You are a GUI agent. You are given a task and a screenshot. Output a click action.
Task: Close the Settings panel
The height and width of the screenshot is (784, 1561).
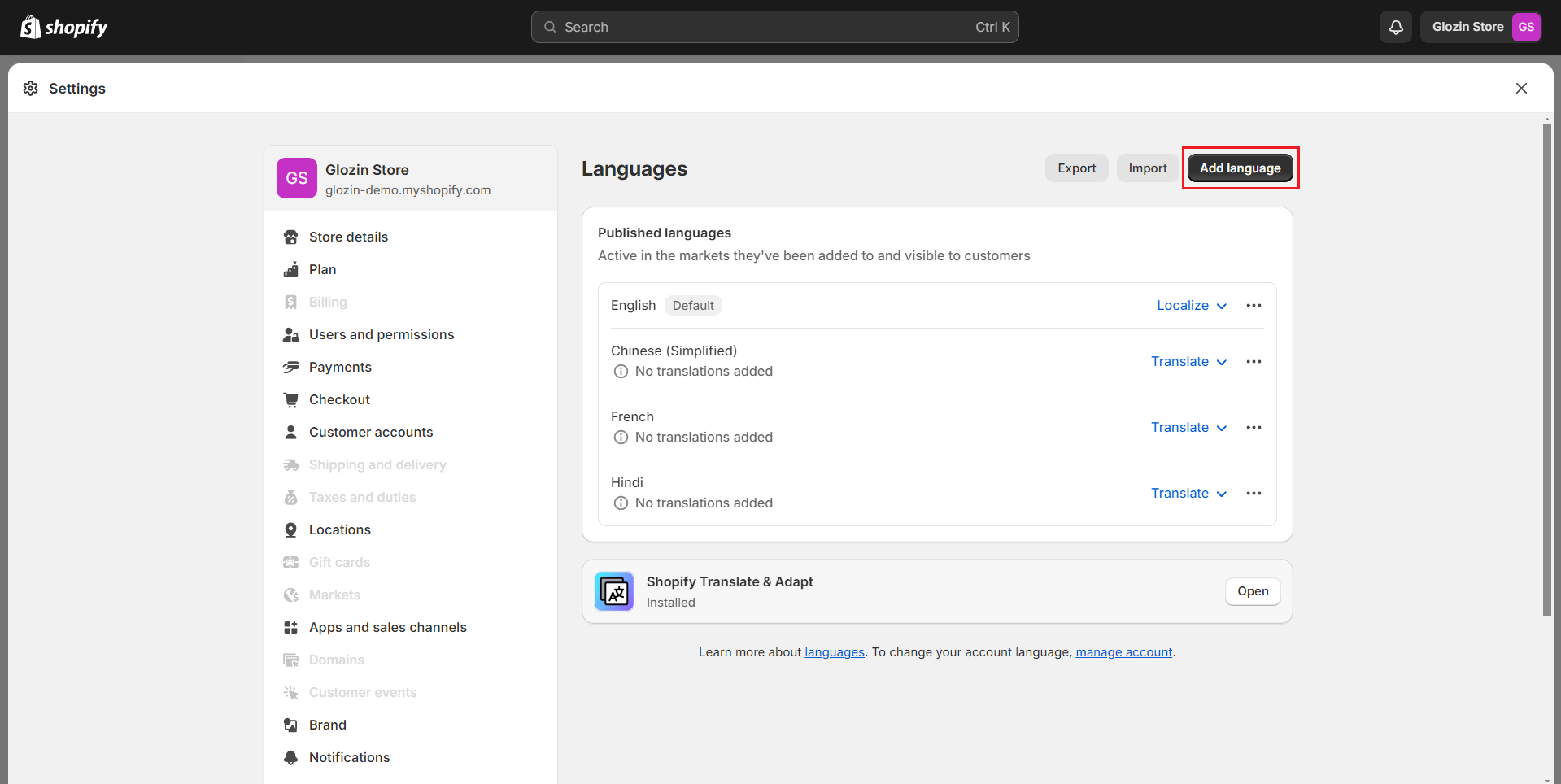1521,89
